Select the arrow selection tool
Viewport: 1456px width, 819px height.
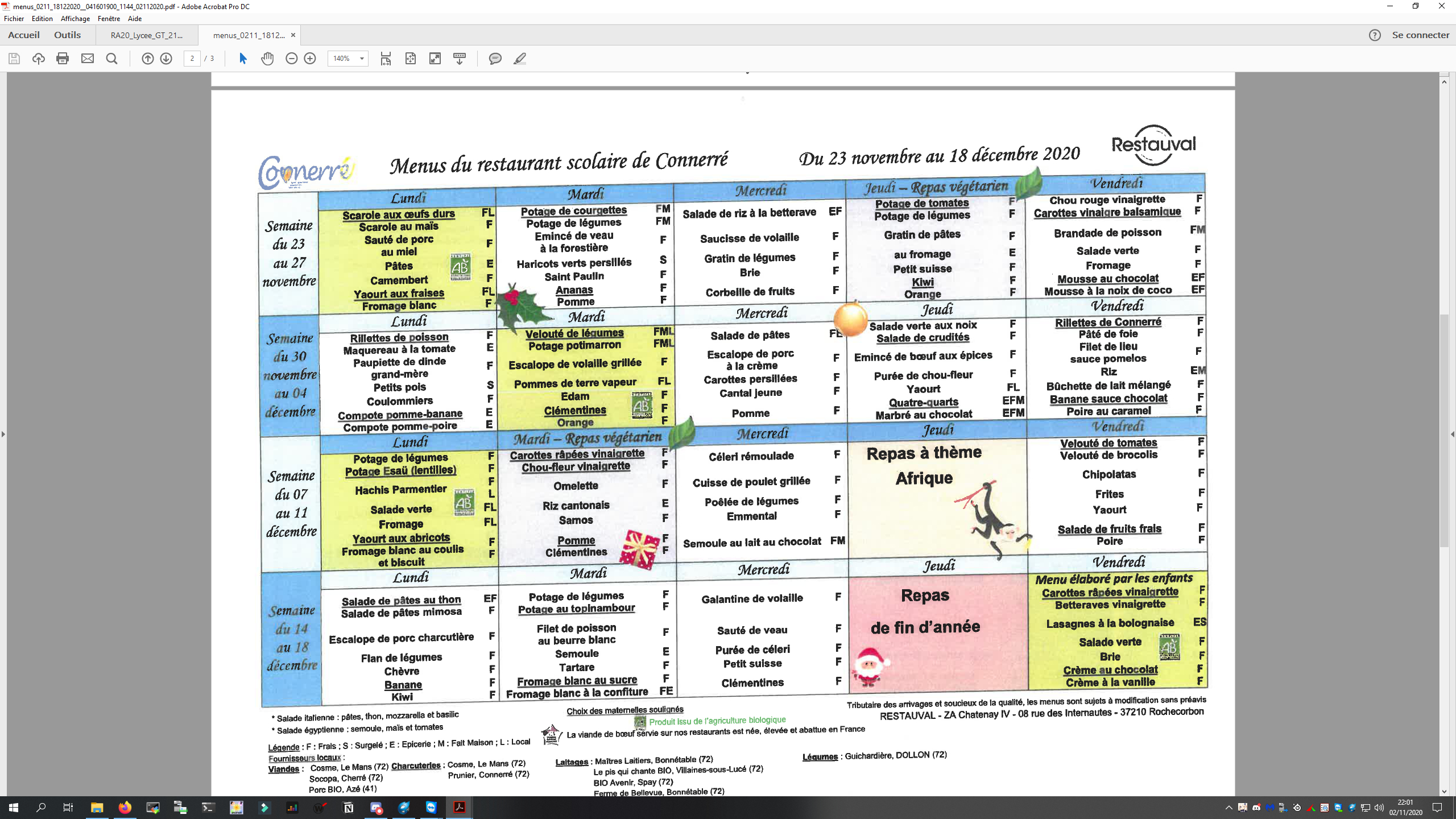243,59
